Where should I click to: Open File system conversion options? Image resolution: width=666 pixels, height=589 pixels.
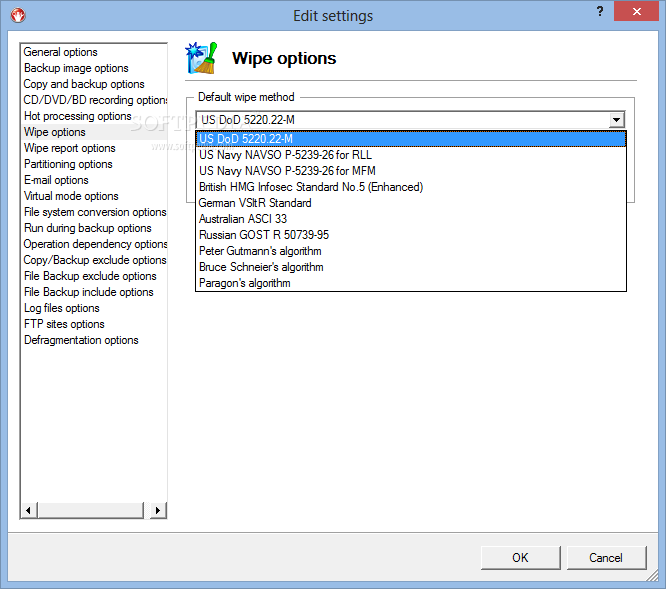click(94, 212)
